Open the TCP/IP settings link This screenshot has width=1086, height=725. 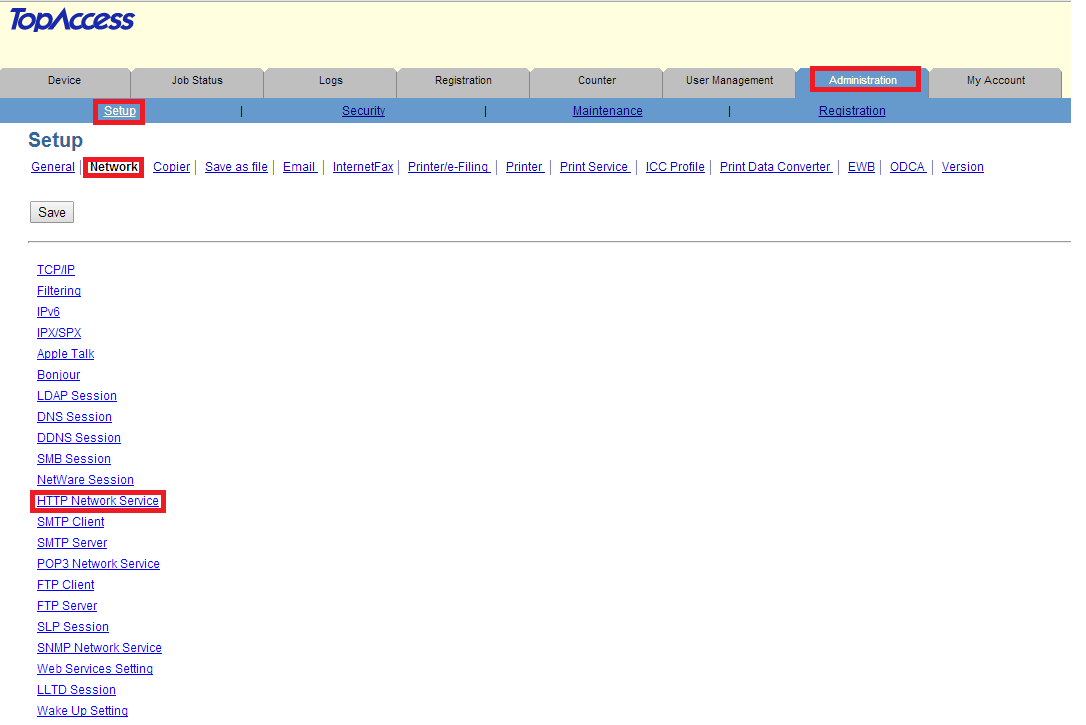coord(55,269)
